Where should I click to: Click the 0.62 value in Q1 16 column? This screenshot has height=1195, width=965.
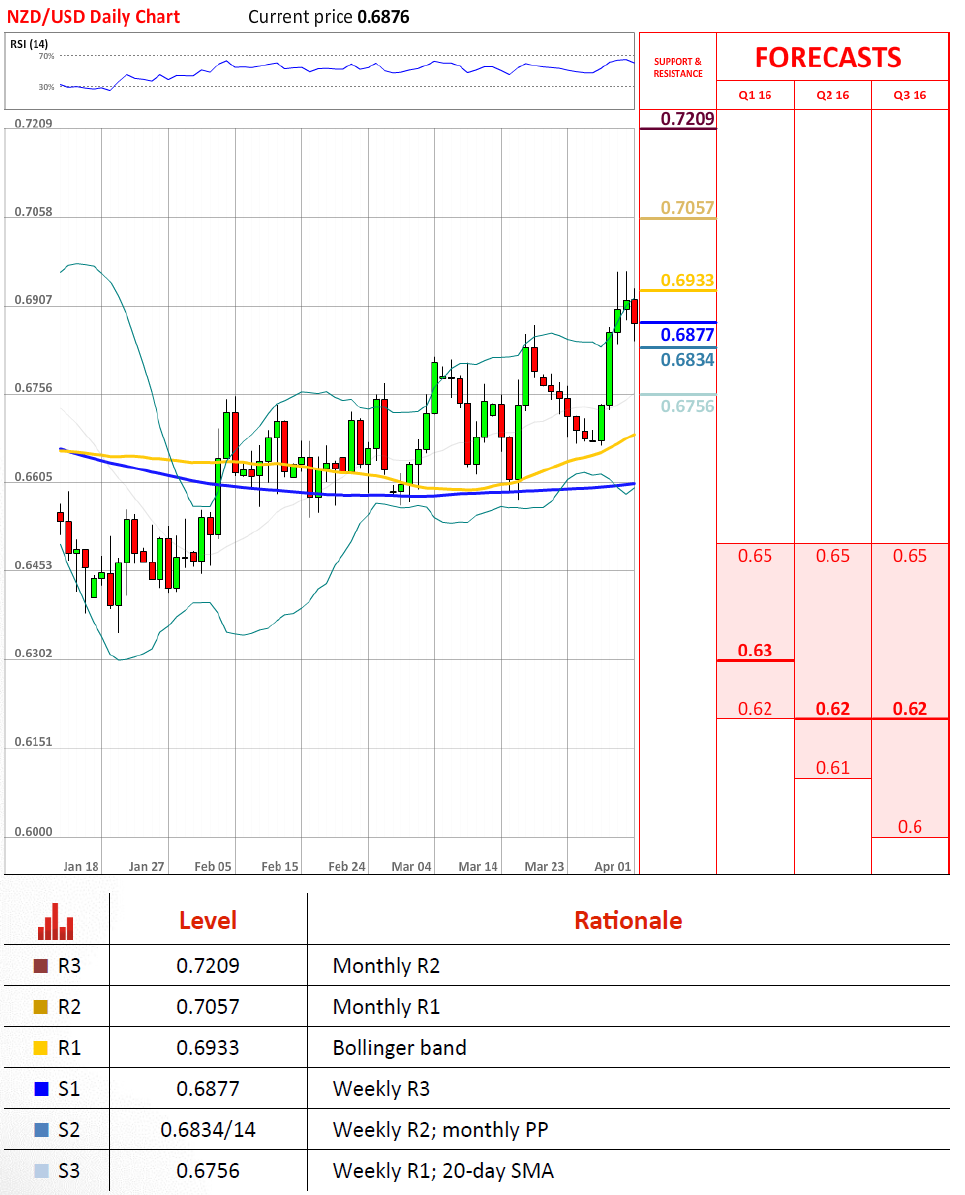click(x=755, y=709)
